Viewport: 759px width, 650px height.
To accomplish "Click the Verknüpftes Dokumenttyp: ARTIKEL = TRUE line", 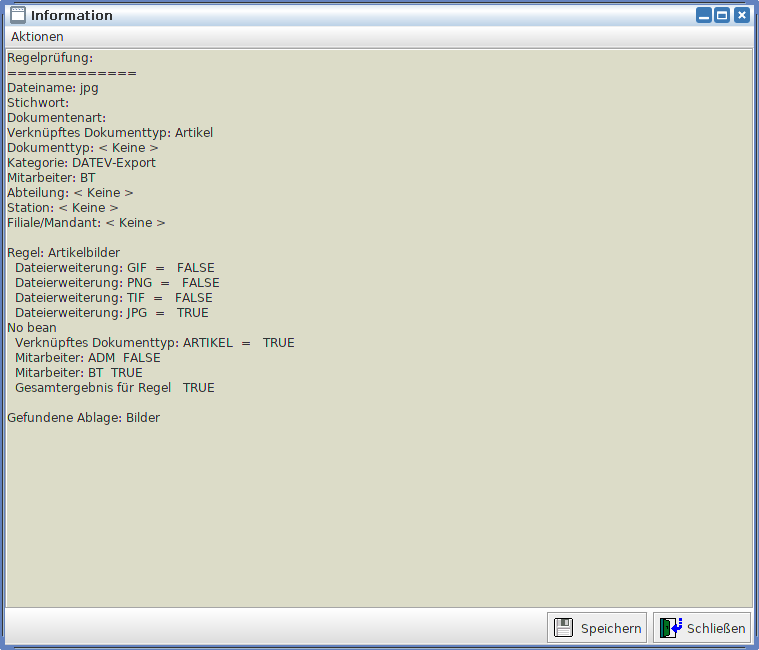I will point(154,343).
